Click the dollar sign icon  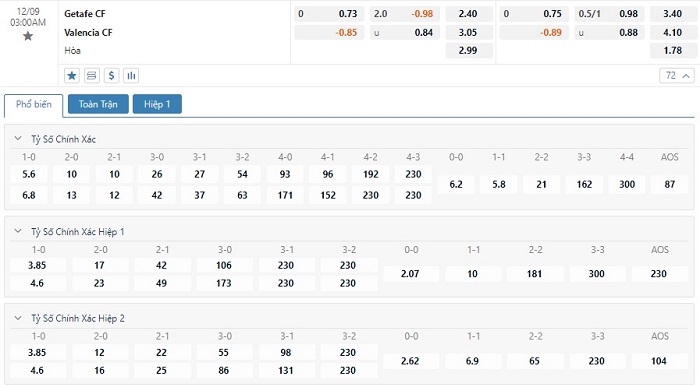112,75
